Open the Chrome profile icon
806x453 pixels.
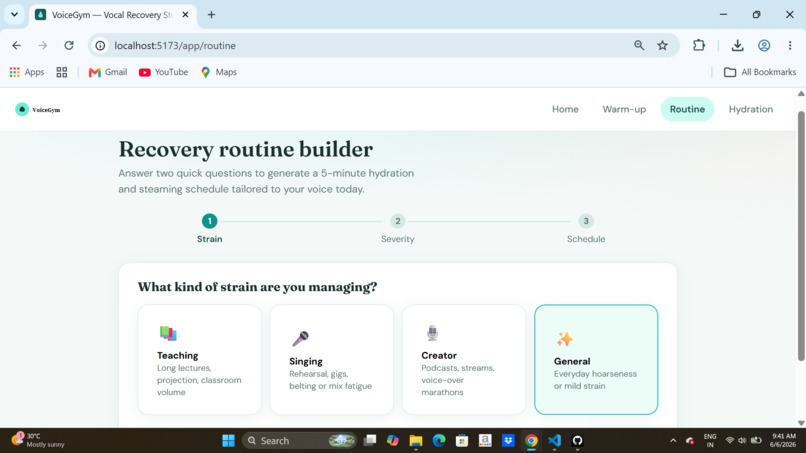(764, 45)
